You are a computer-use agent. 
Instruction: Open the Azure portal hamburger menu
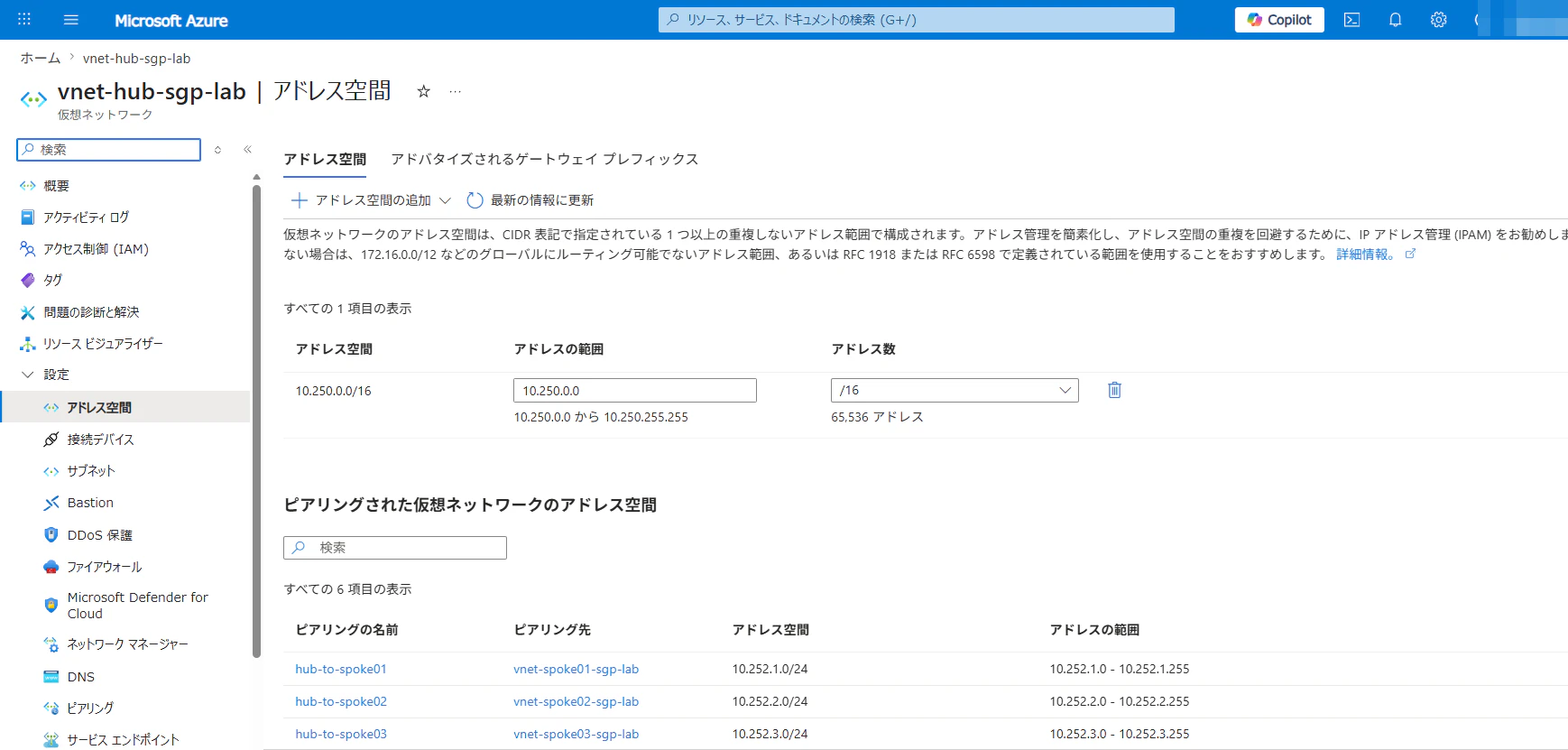click(71, 20)
